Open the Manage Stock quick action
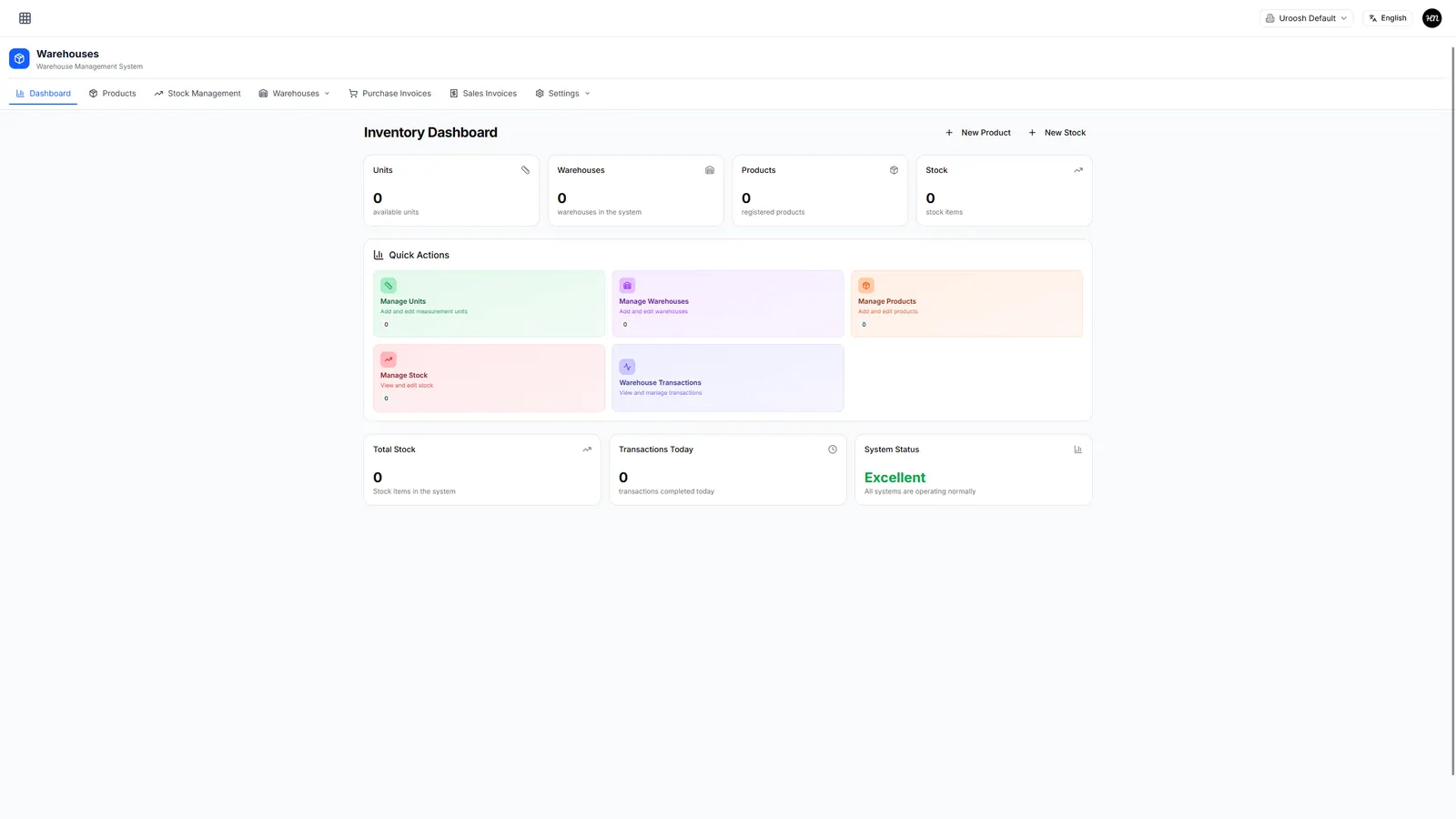This screenshot has height=819, width=1456. 489,378
